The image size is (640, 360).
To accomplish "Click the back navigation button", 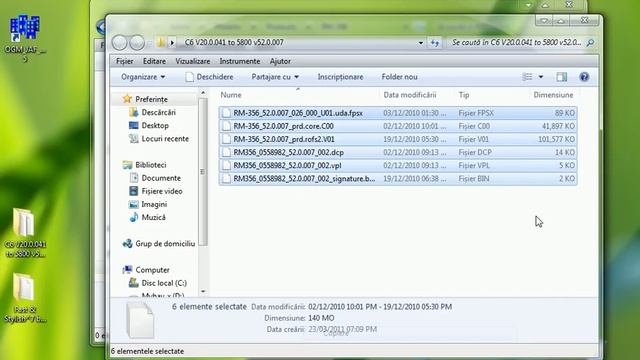I will [120, 42].
